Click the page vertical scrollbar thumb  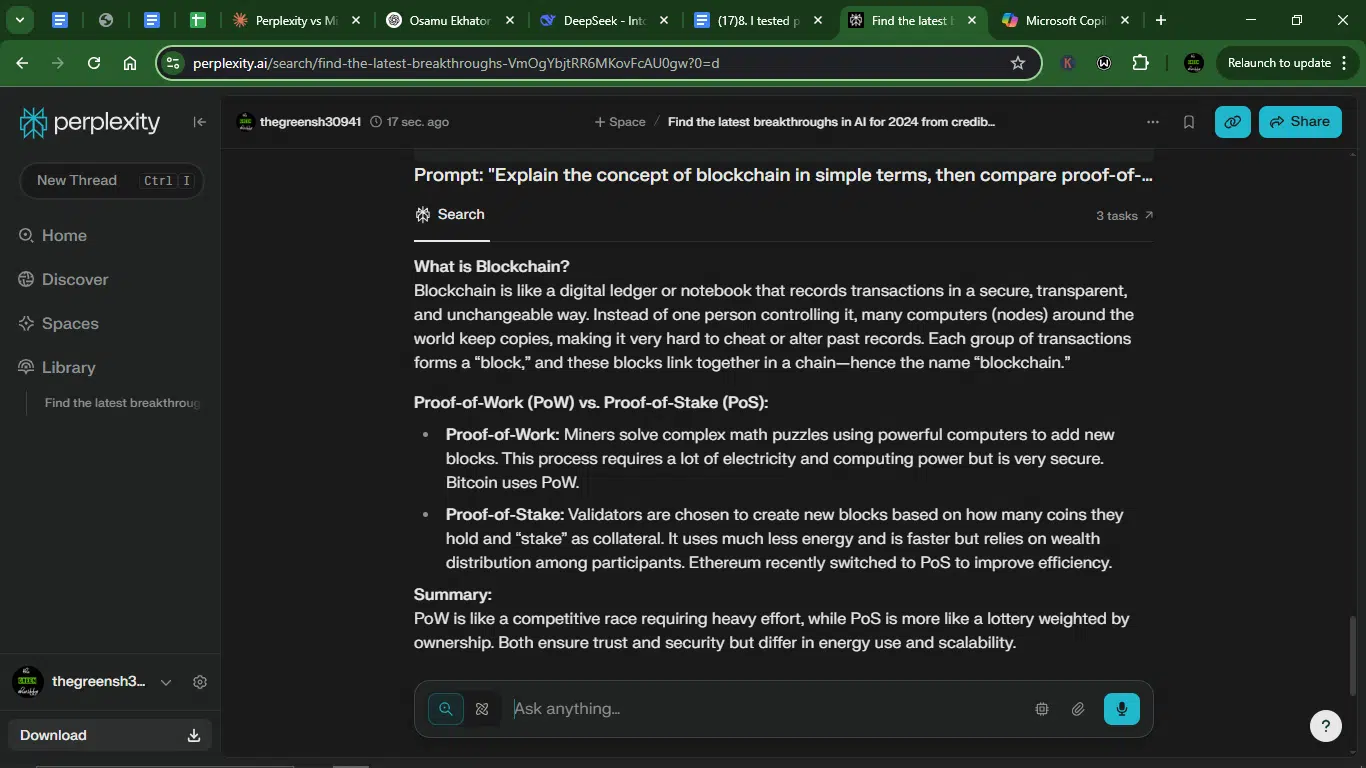pyautogui.click(x=1353, y=655)
